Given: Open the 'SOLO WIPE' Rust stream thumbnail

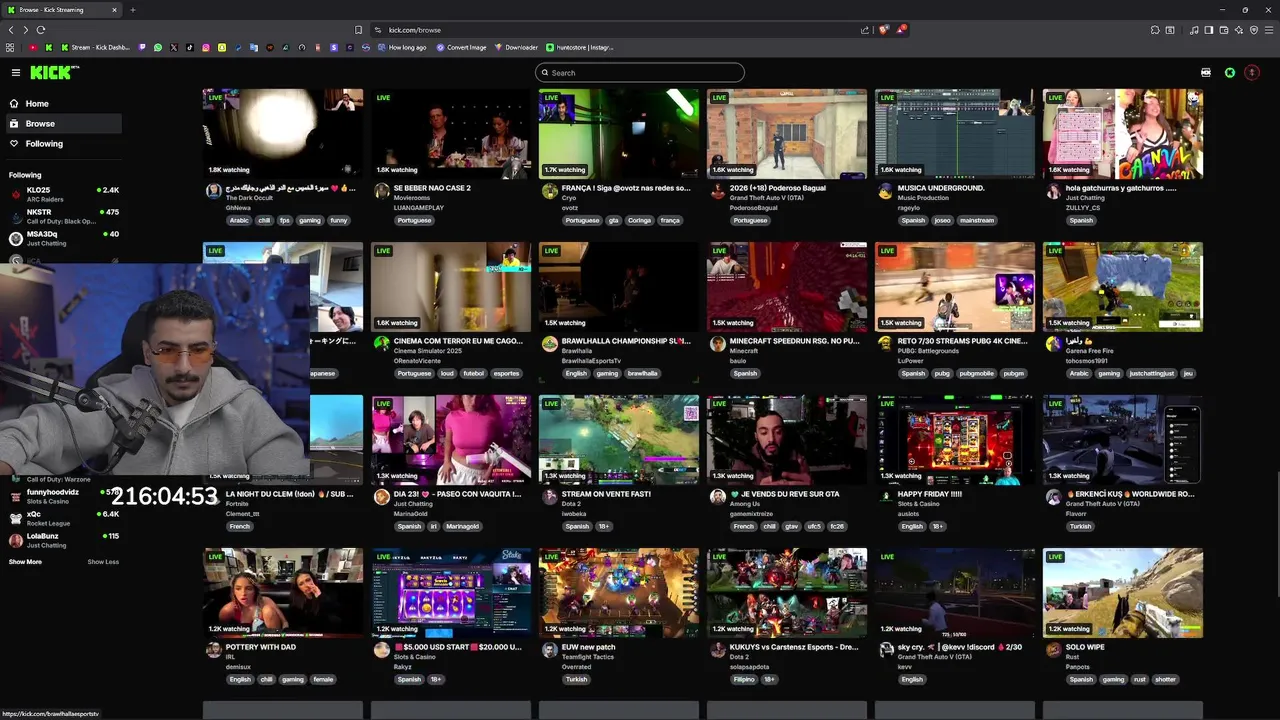Looking at the screenshot, I should 1123,592.
